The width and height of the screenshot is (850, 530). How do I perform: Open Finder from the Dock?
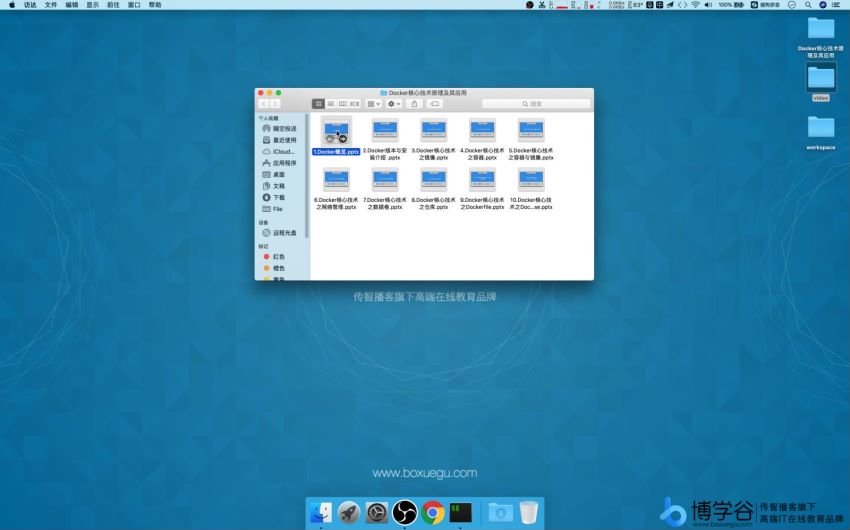(321, 512)
